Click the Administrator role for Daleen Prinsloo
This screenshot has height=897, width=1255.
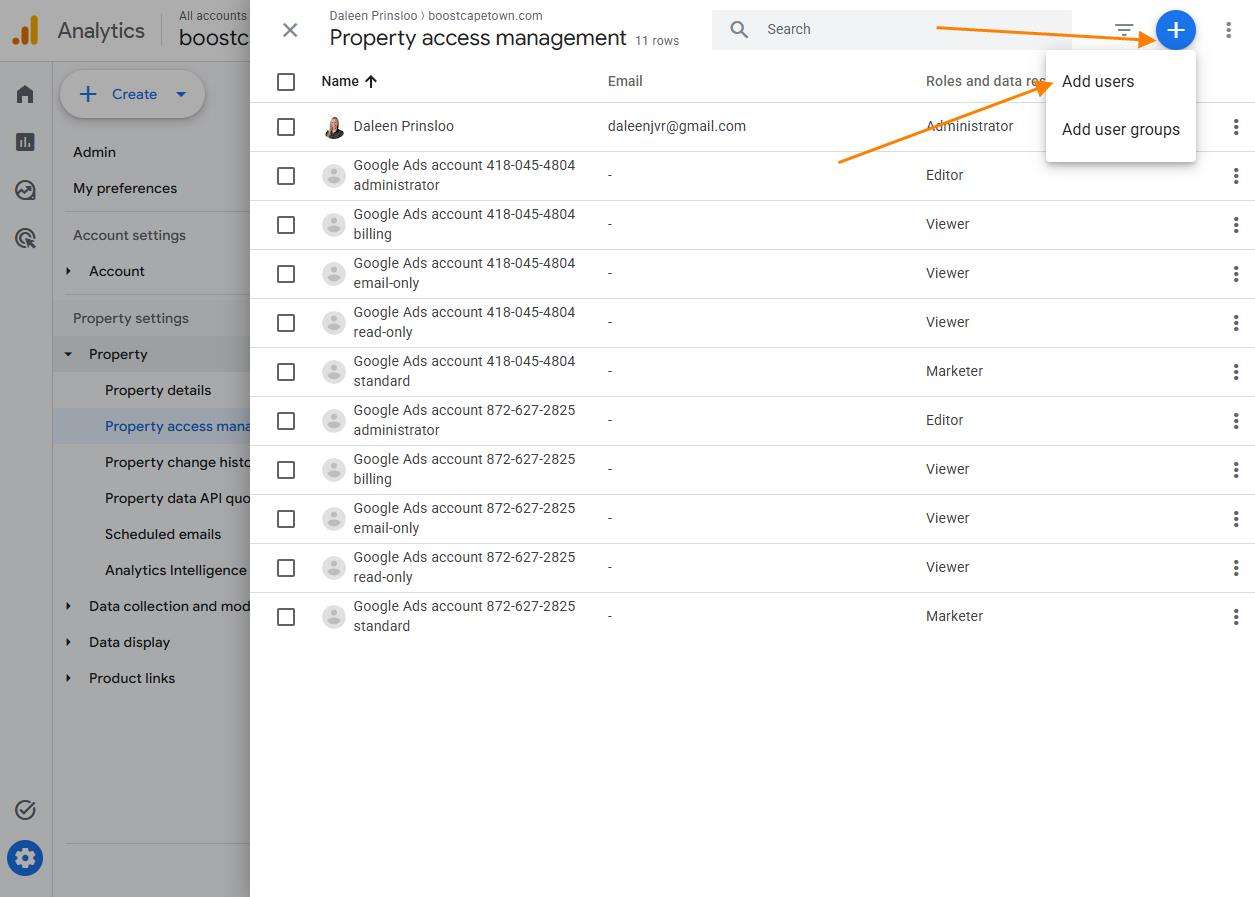point(969,126)
